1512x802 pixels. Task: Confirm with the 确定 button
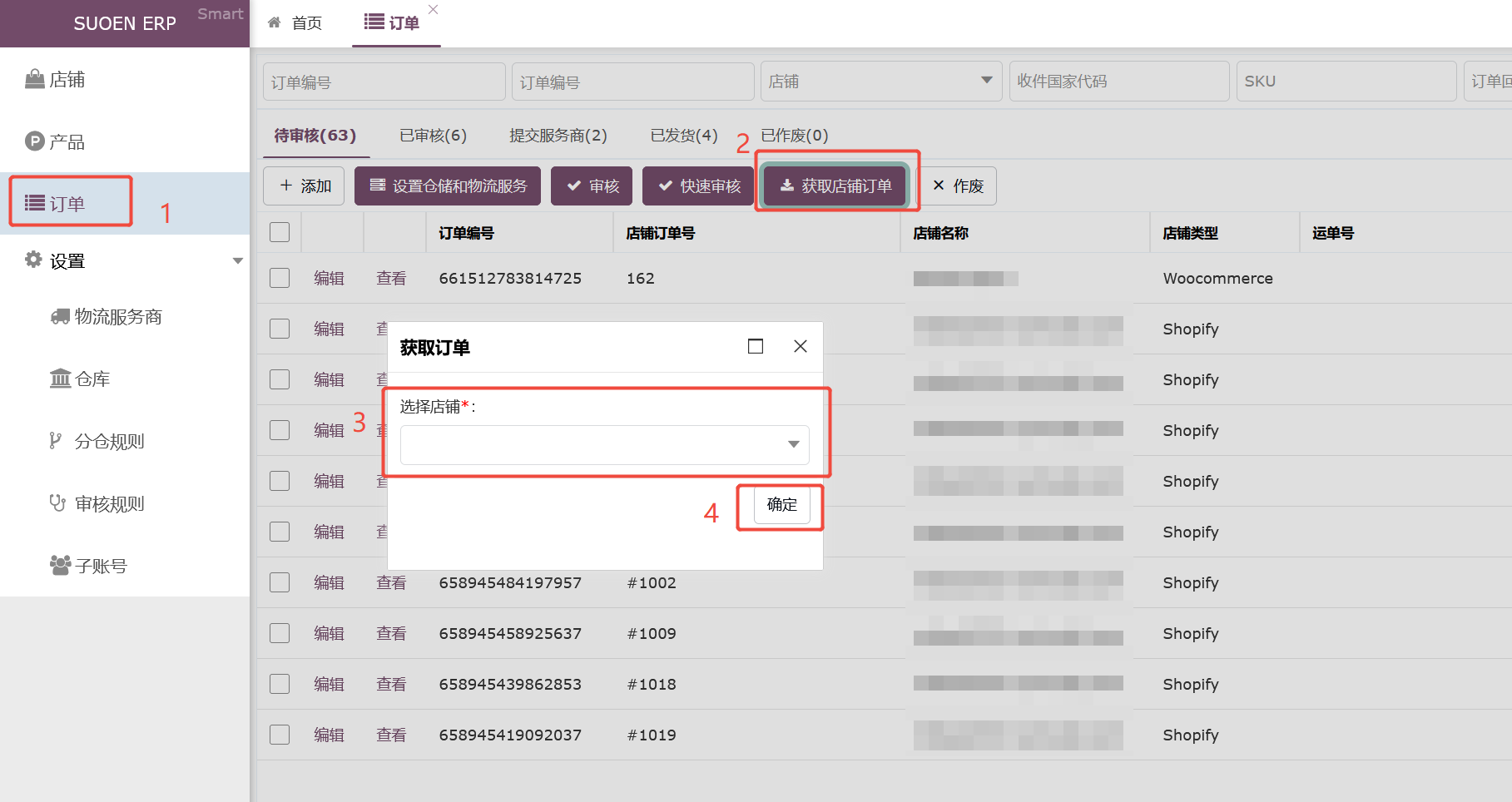point(782,505)
